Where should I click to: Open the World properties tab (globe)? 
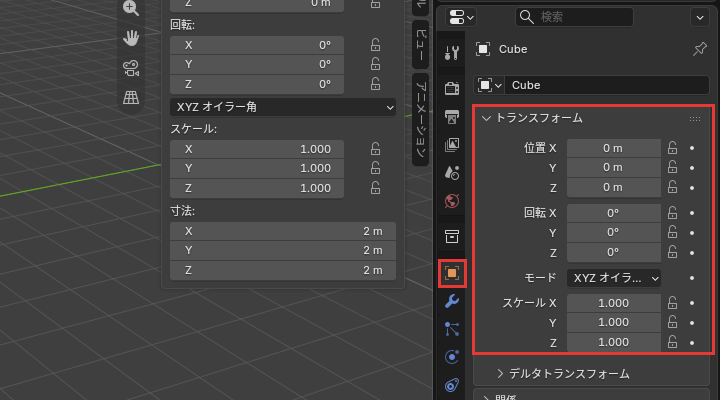coord(452,201)
